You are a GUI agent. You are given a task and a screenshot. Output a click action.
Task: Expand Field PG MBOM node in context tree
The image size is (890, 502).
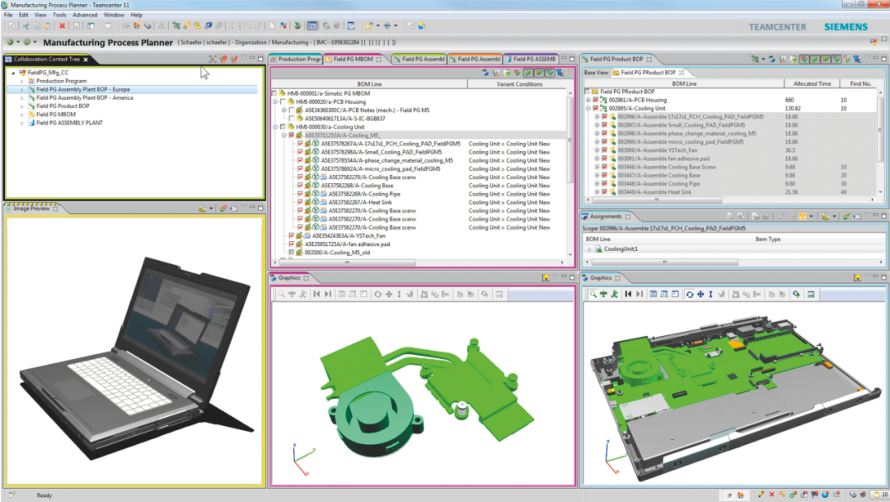(22, 115)
